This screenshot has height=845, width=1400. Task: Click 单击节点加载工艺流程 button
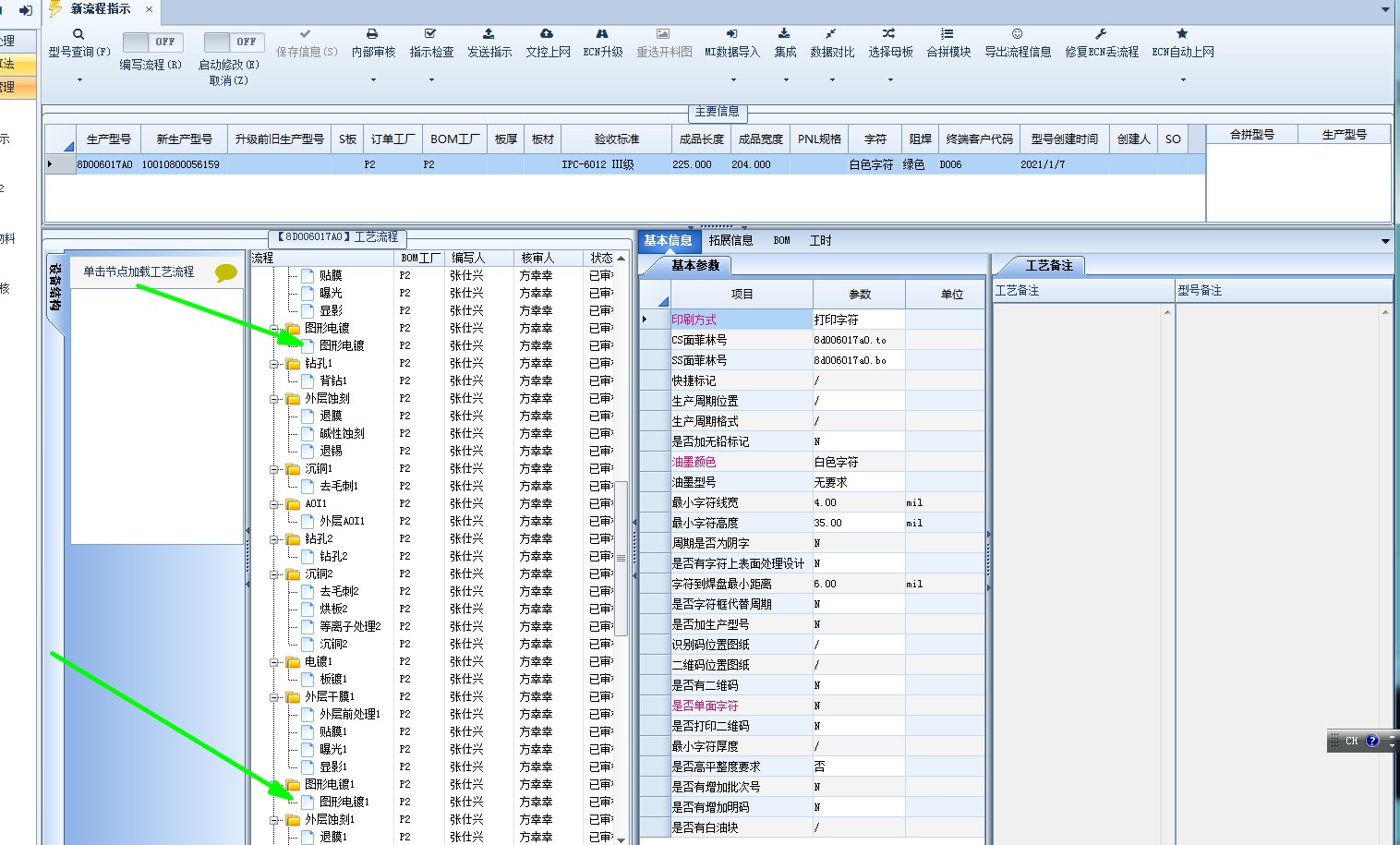click(139, 272)
